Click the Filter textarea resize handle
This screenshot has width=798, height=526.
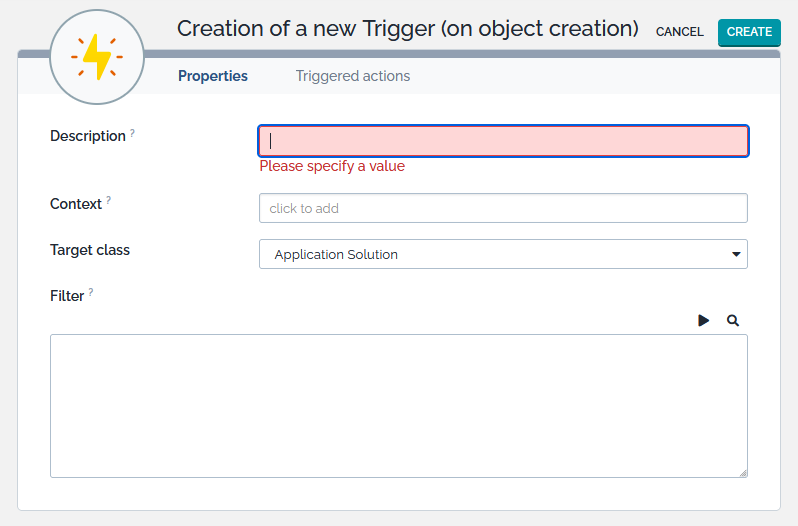(743, 473)
